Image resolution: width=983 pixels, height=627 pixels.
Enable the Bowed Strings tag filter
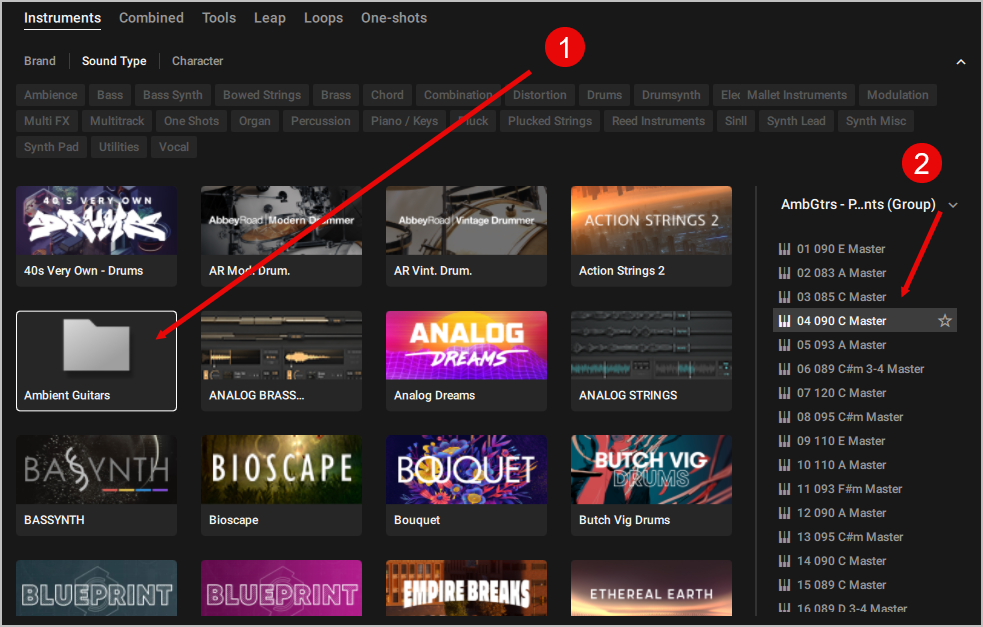[x=262, y=95]
